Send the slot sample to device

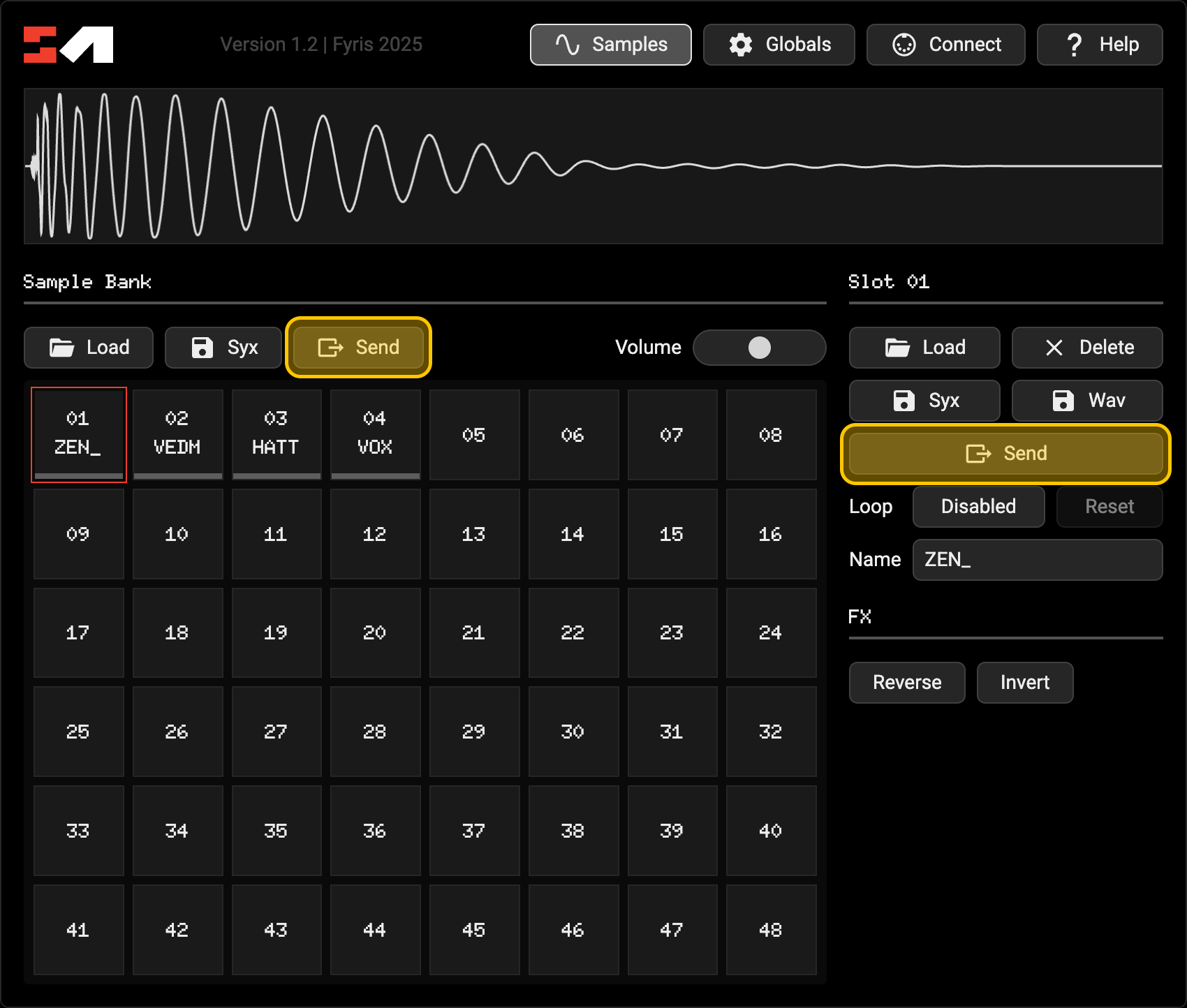tap(1005, 454)
